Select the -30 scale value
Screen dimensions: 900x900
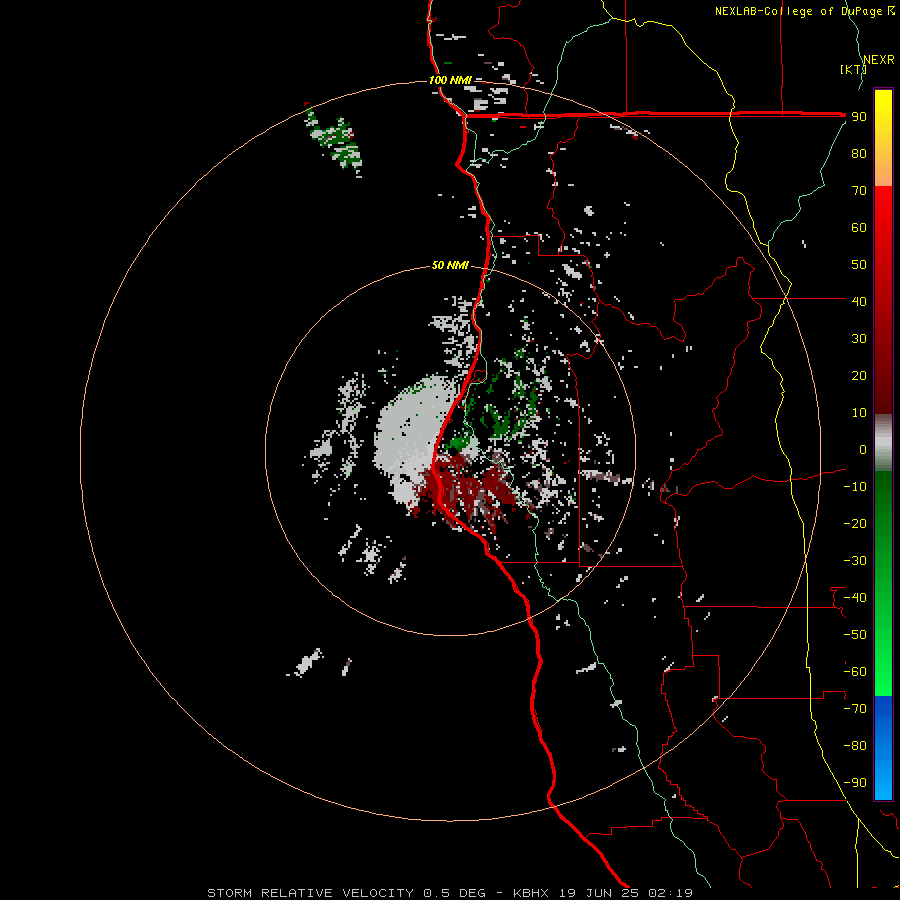[x=855, y=561]
